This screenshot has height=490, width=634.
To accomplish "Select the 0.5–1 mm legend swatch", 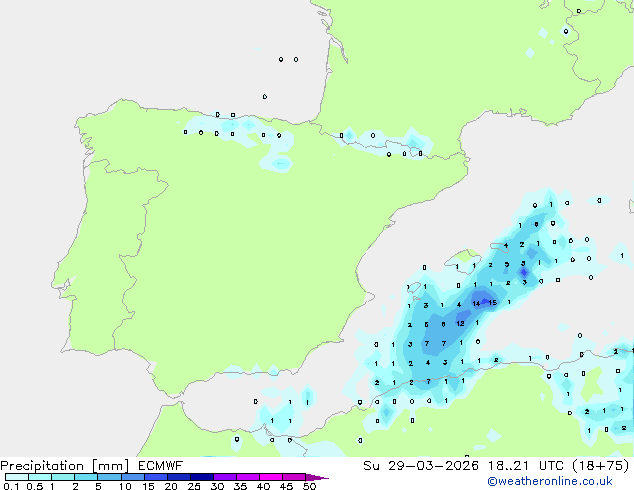I will [x=40, y=477].
